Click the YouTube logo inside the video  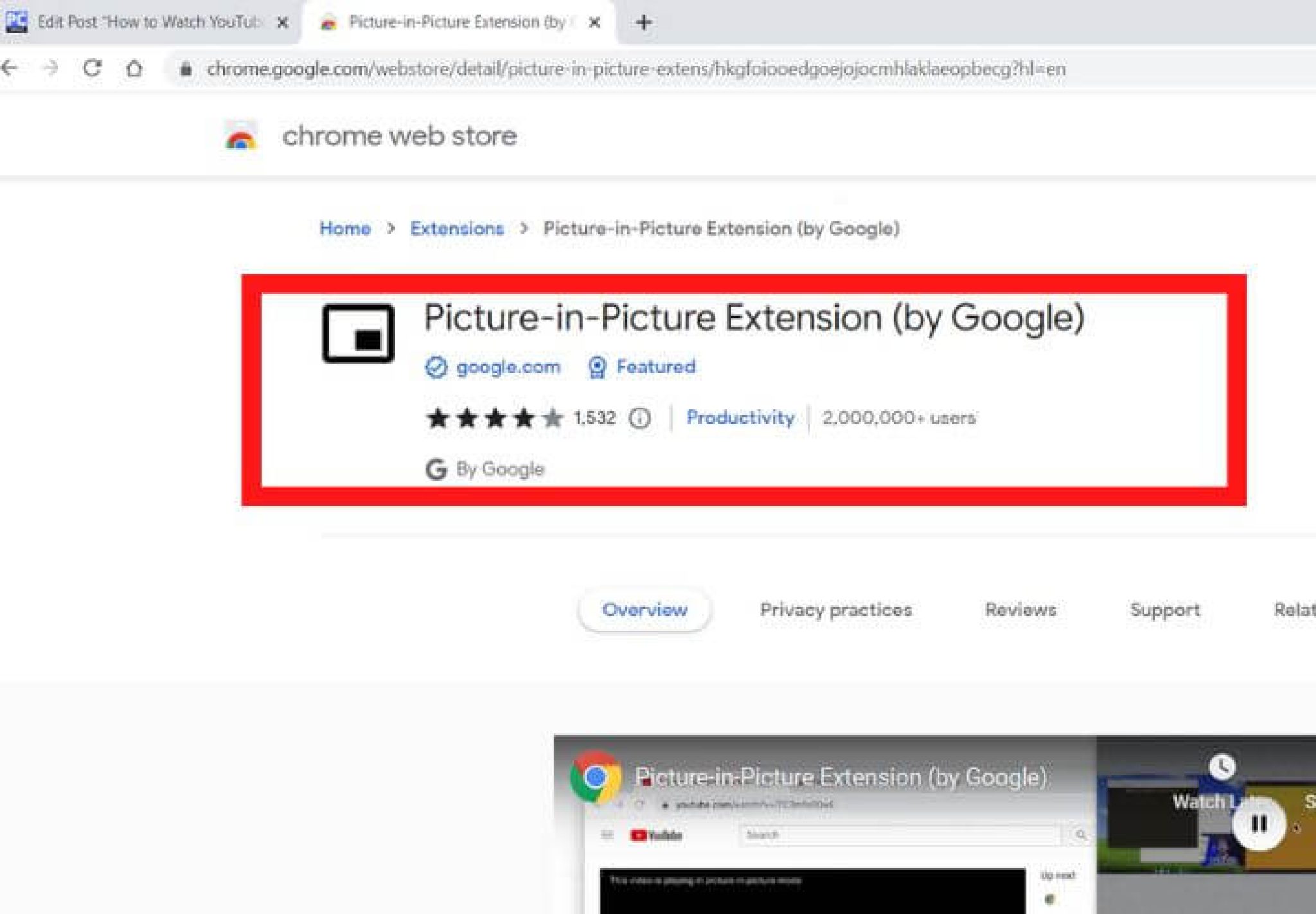[x=656, y=835]
